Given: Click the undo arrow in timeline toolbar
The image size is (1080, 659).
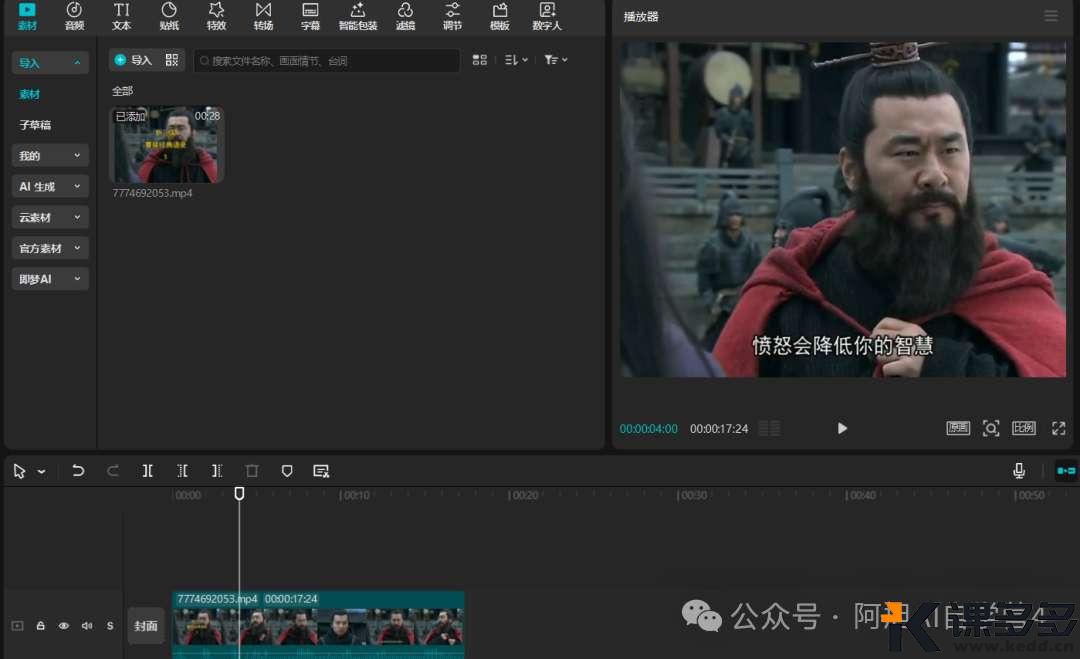Looking at the screenshot, I should 78,471.
